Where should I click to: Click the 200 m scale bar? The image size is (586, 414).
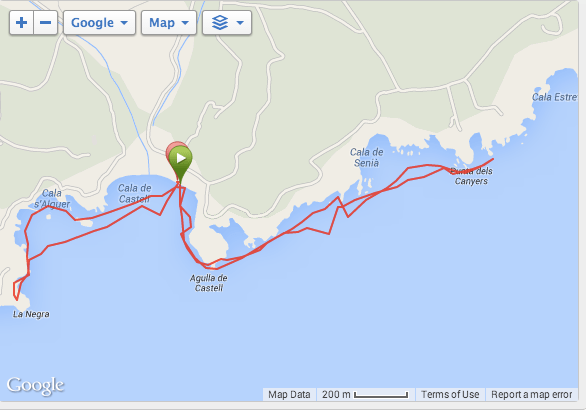click(x=365, y=395)
